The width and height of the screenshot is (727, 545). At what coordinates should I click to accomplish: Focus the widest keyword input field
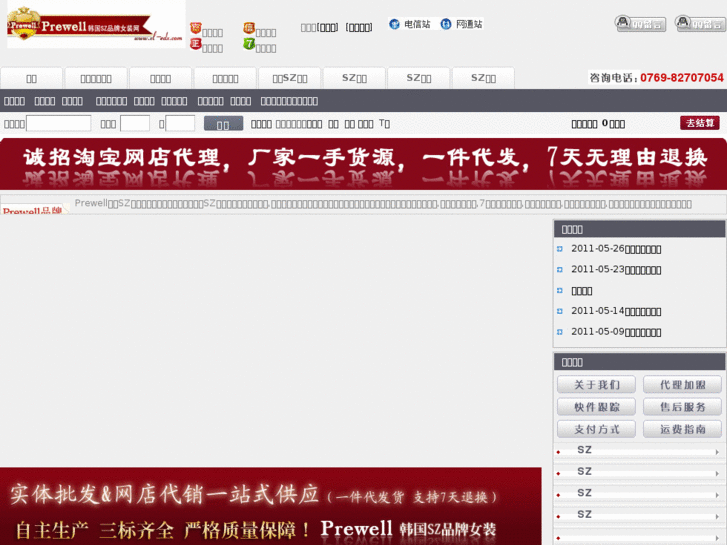58,123
